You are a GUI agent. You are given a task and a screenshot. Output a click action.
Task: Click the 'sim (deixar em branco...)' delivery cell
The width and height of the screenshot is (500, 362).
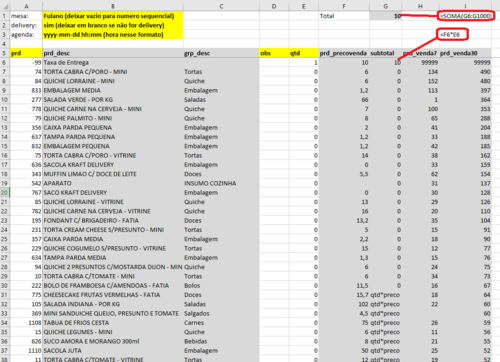click(x=113, y=25)
